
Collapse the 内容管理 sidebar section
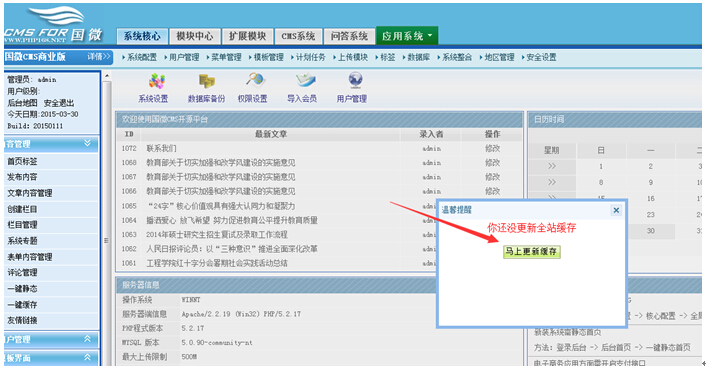coord(87,143)
